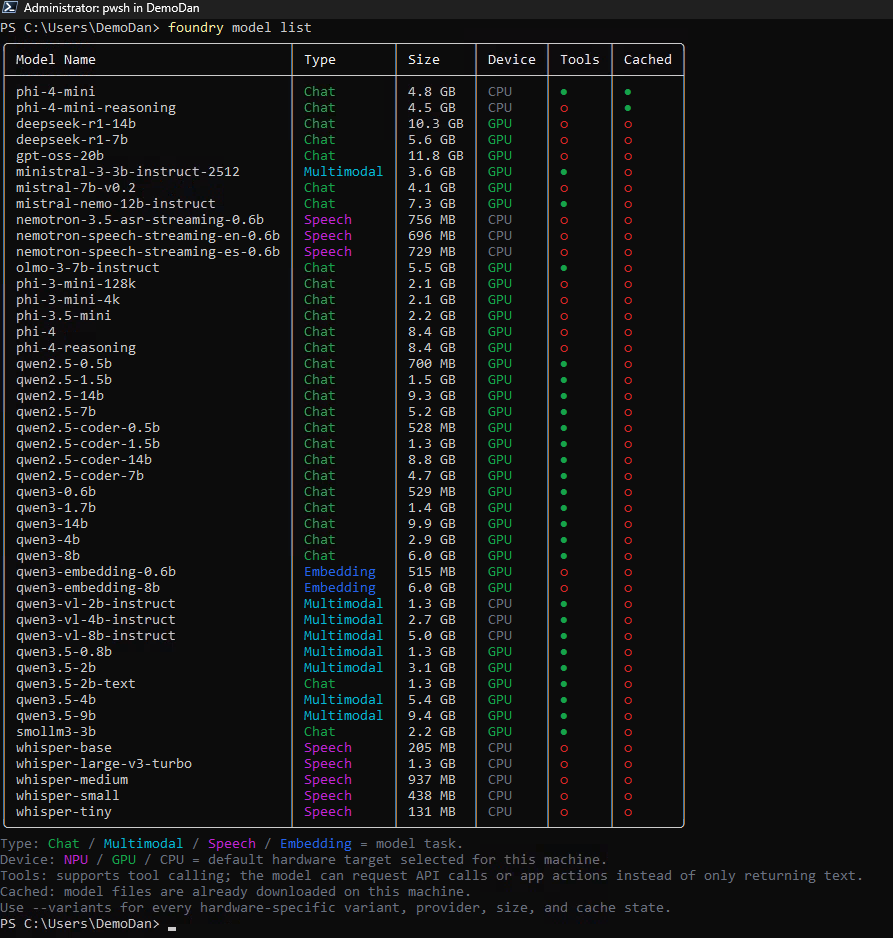This screenshot has height=938, width=893.
Task: Click red Cached circle for whisper-medium
Action: (627, 781)
